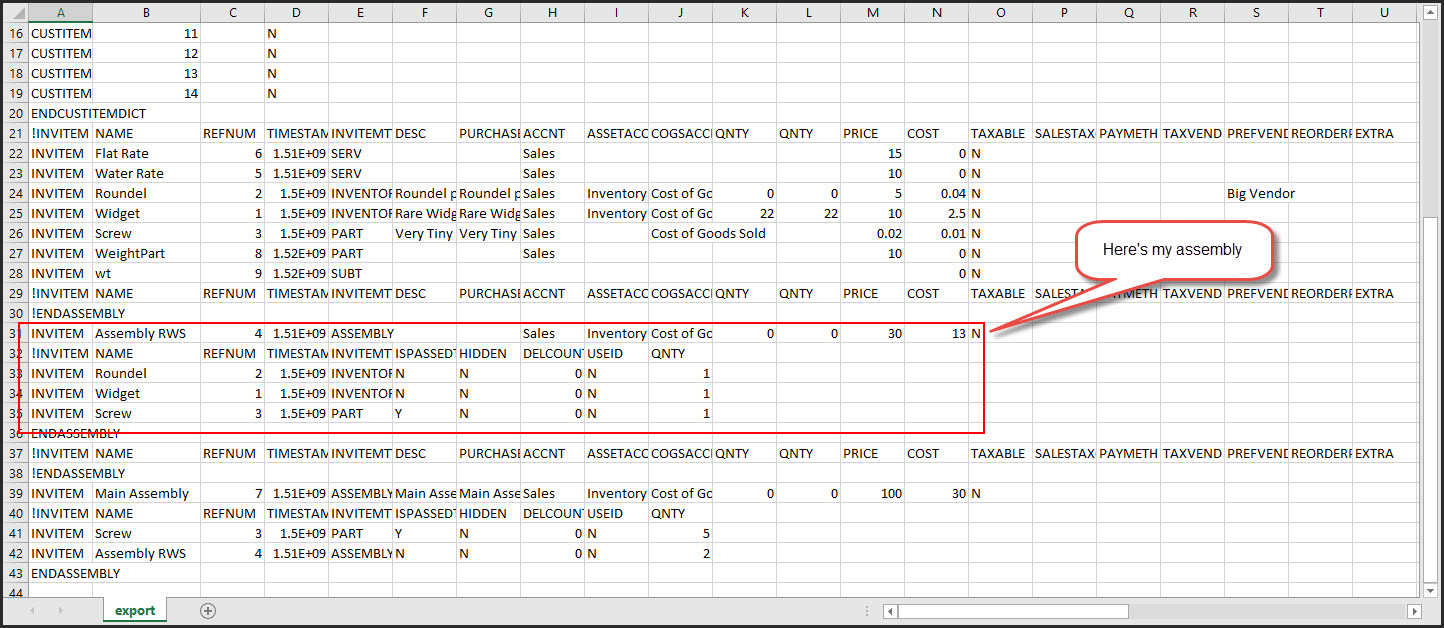Click the PREFVEND header cell in row 29
1444x628 pixels.
(x=1256, y=293)
